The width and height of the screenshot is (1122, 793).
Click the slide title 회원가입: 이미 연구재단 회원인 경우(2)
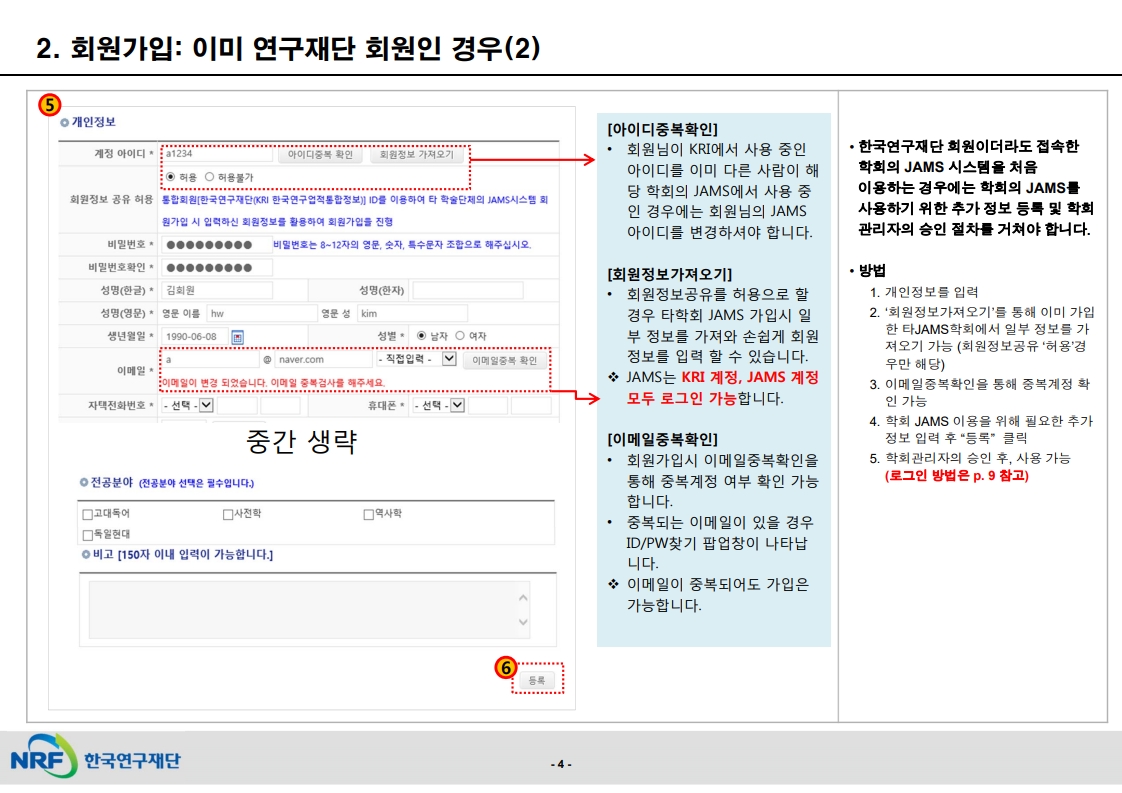288,49
